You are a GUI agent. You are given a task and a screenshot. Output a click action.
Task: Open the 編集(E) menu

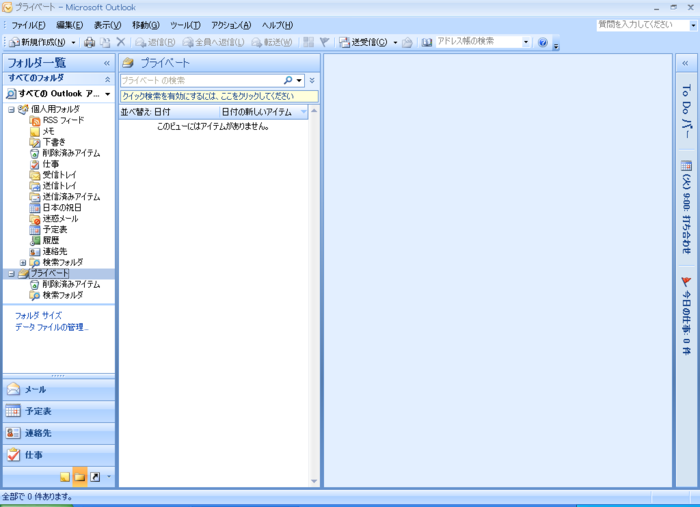[x=70, y=25]
